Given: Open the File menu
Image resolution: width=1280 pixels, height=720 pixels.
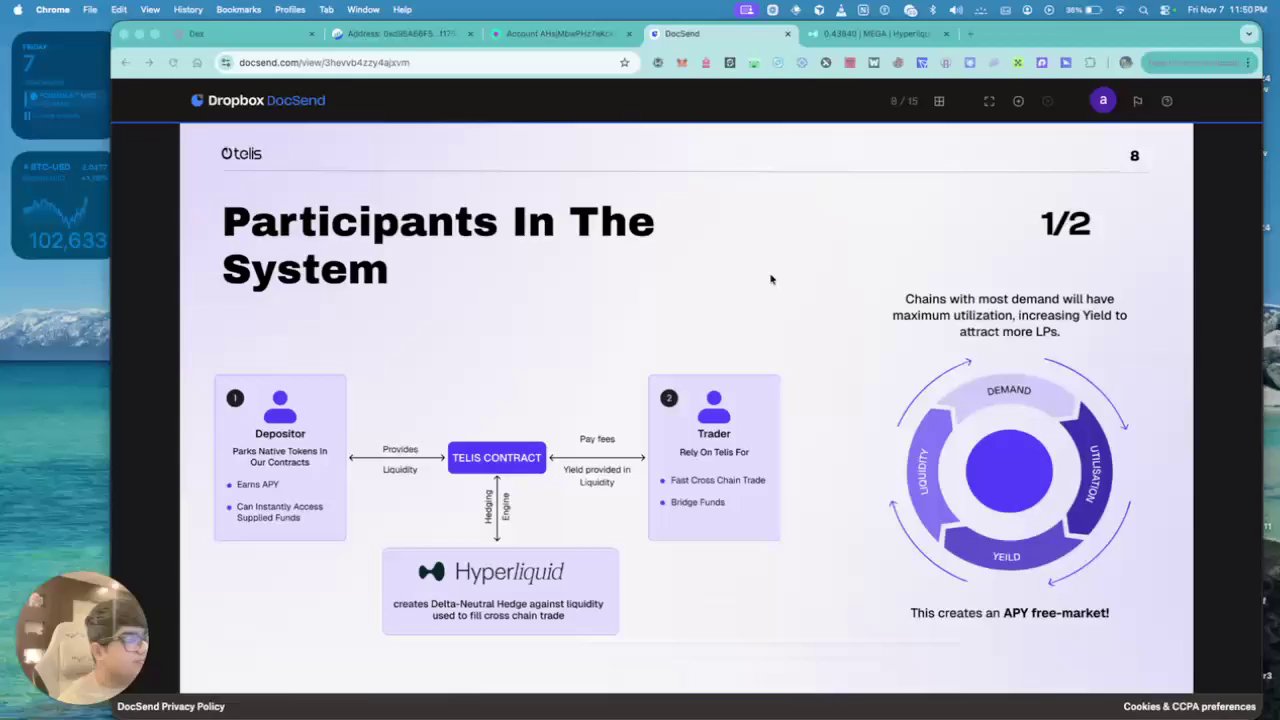Looking at the screenshot, I should click(x=90, y=9).
